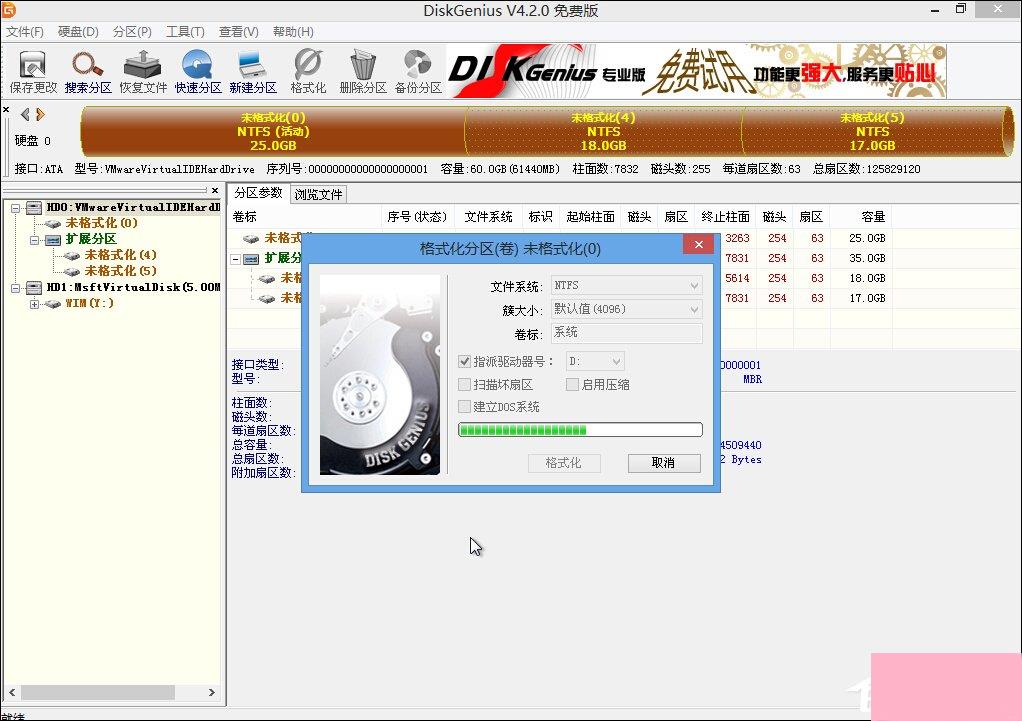Click the 3263 end cylinder cell
This screenshot has width=1022, height=721.
(x=737, y=239)
